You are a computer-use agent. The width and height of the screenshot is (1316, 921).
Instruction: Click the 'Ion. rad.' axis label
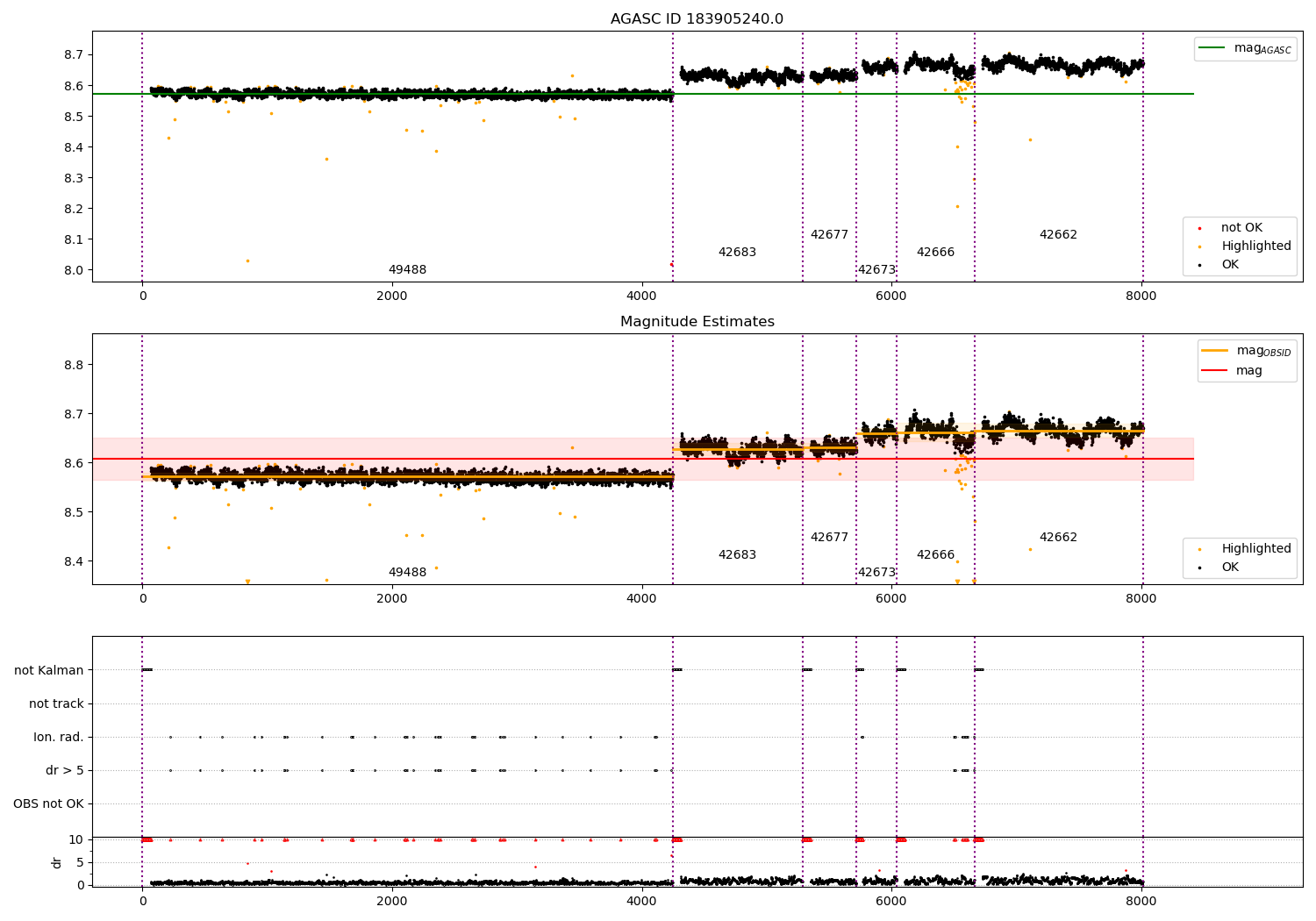59,738
